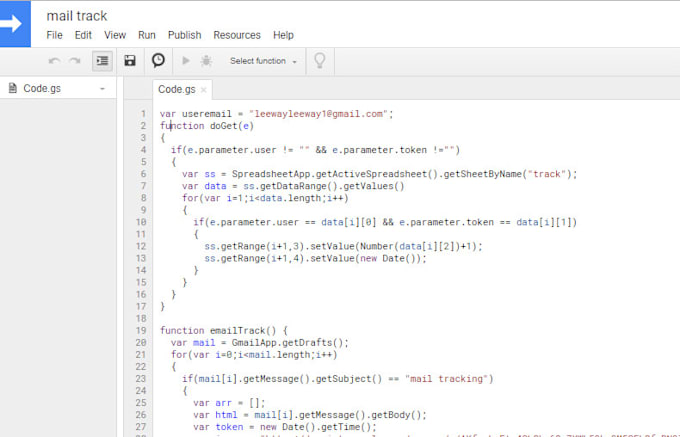
Task: Click the getMessage().getBody() code line
Action: (310, 415)
